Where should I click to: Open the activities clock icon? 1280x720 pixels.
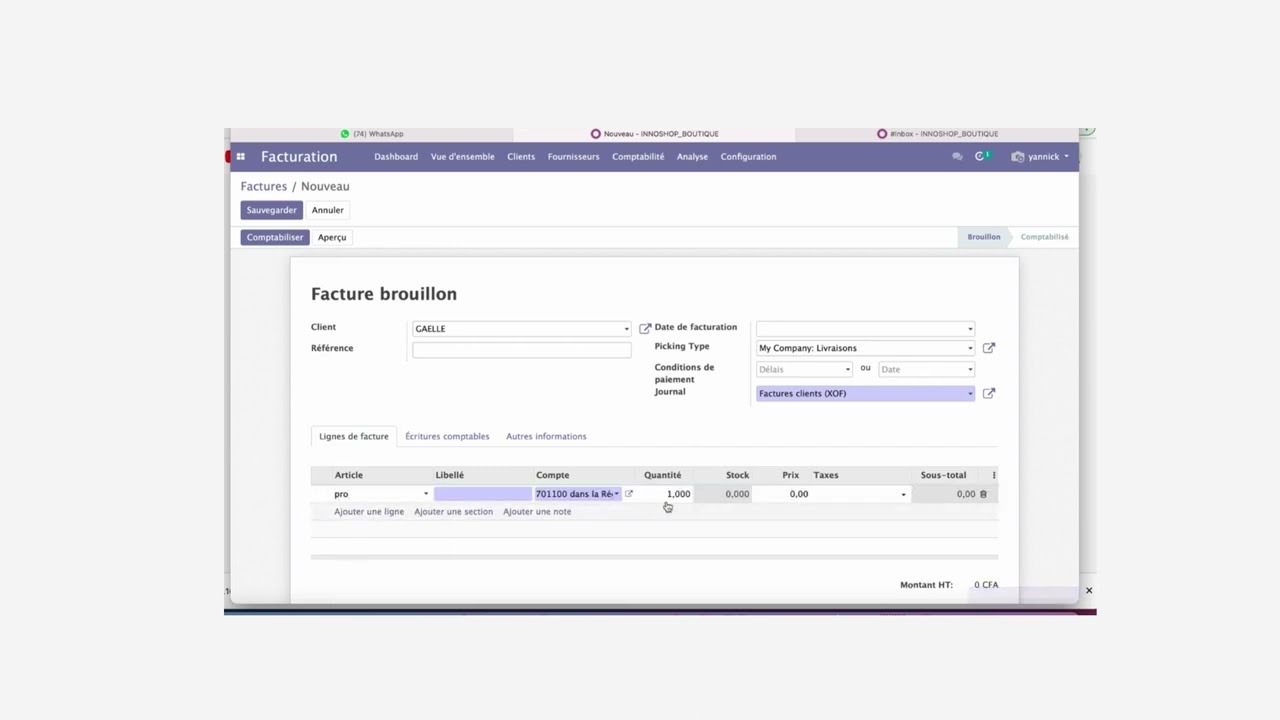click(982, 156)
